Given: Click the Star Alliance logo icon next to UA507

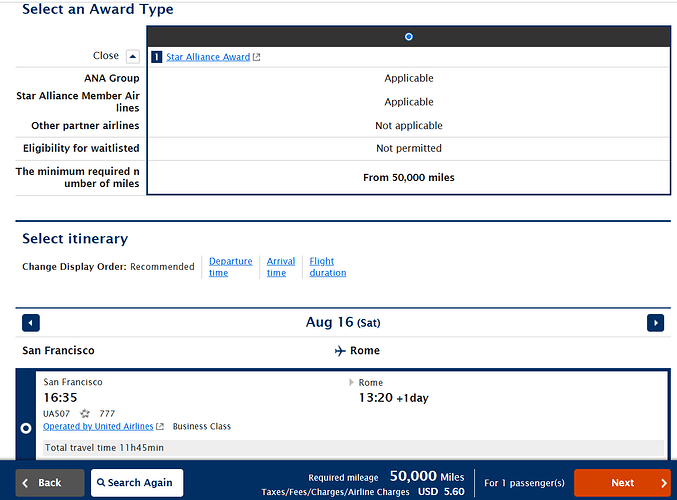Looking at the screenshot, I should (85, 414).
